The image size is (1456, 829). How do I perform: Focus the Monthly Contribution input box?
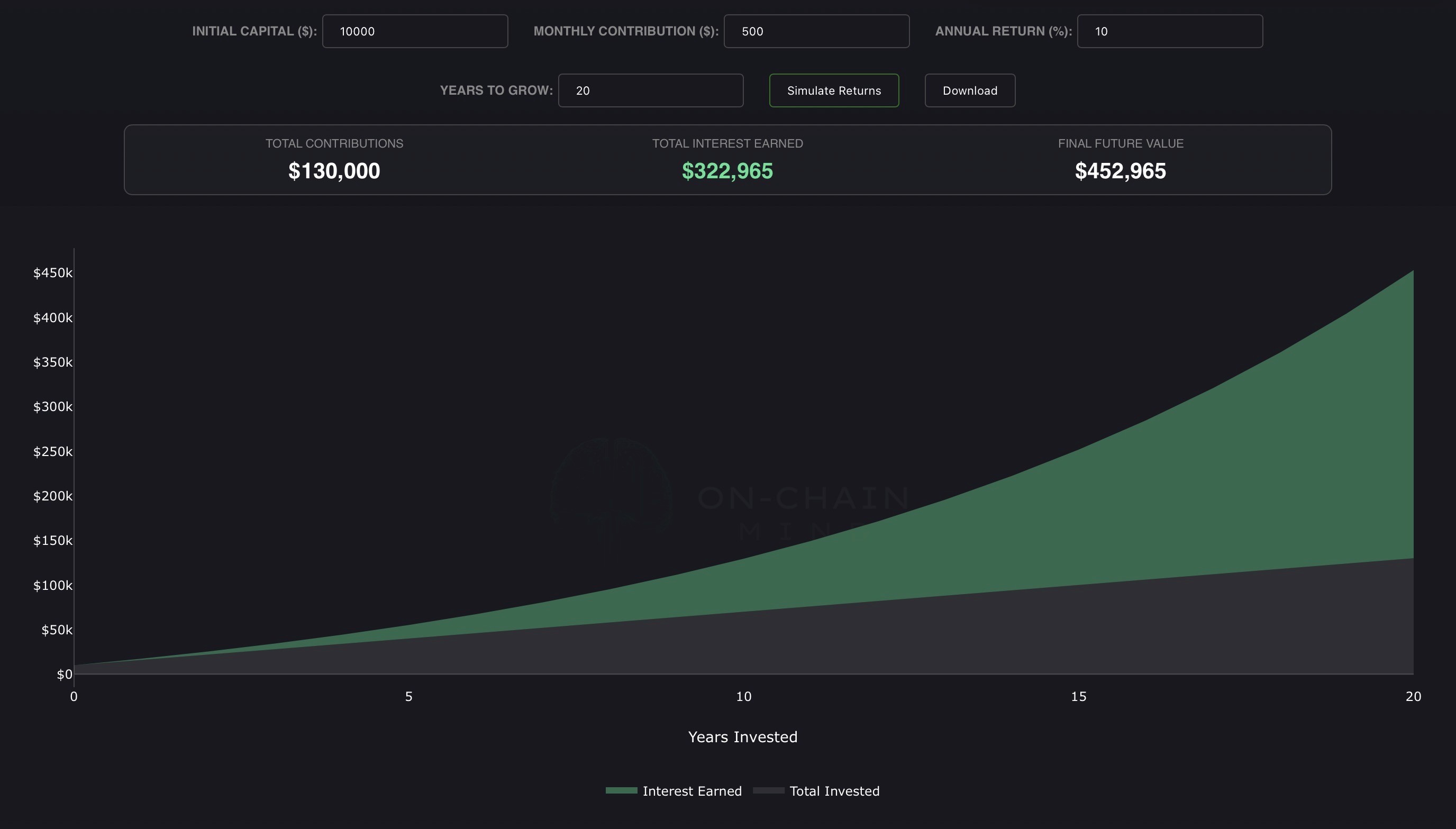pyautogui.click(x=816, y=31)
